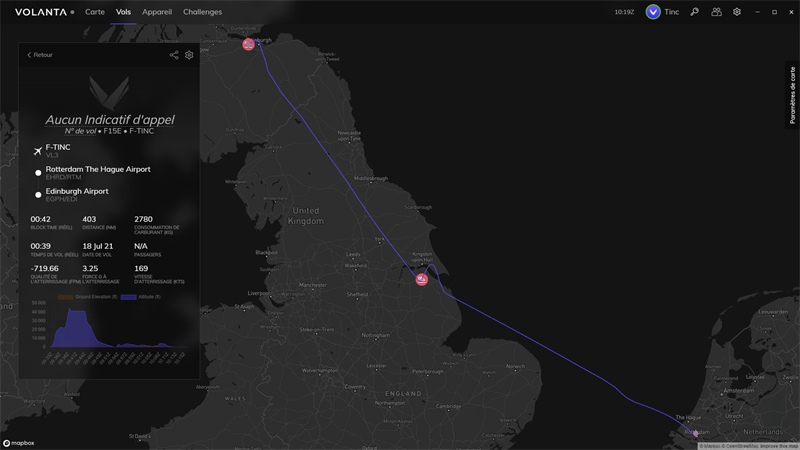Open the Appareil tab
The height and width of the screenshot is (450, 800).
click(x=157, y=12)
